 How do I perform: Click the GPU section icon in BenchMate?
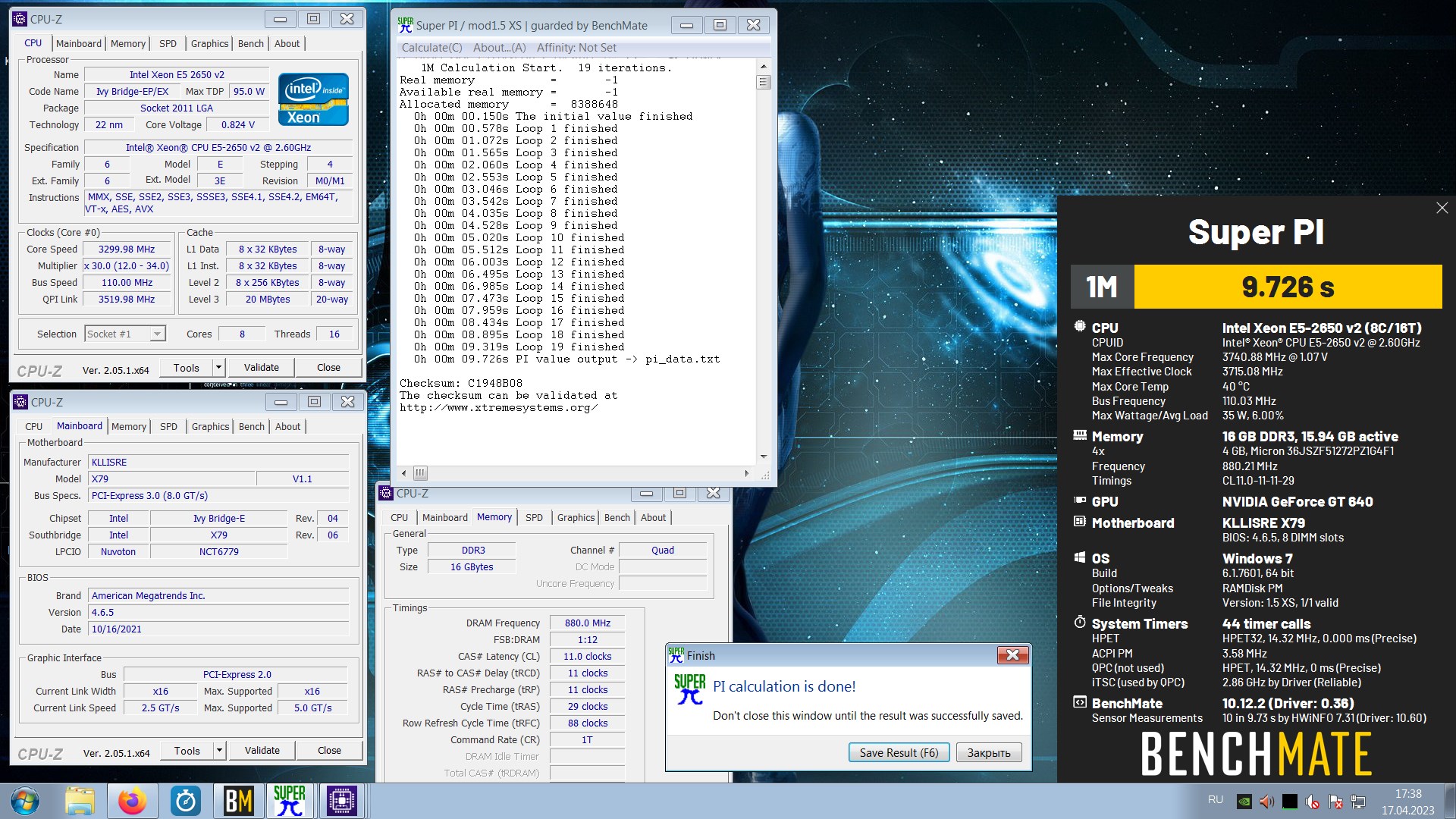point(1080,500)
